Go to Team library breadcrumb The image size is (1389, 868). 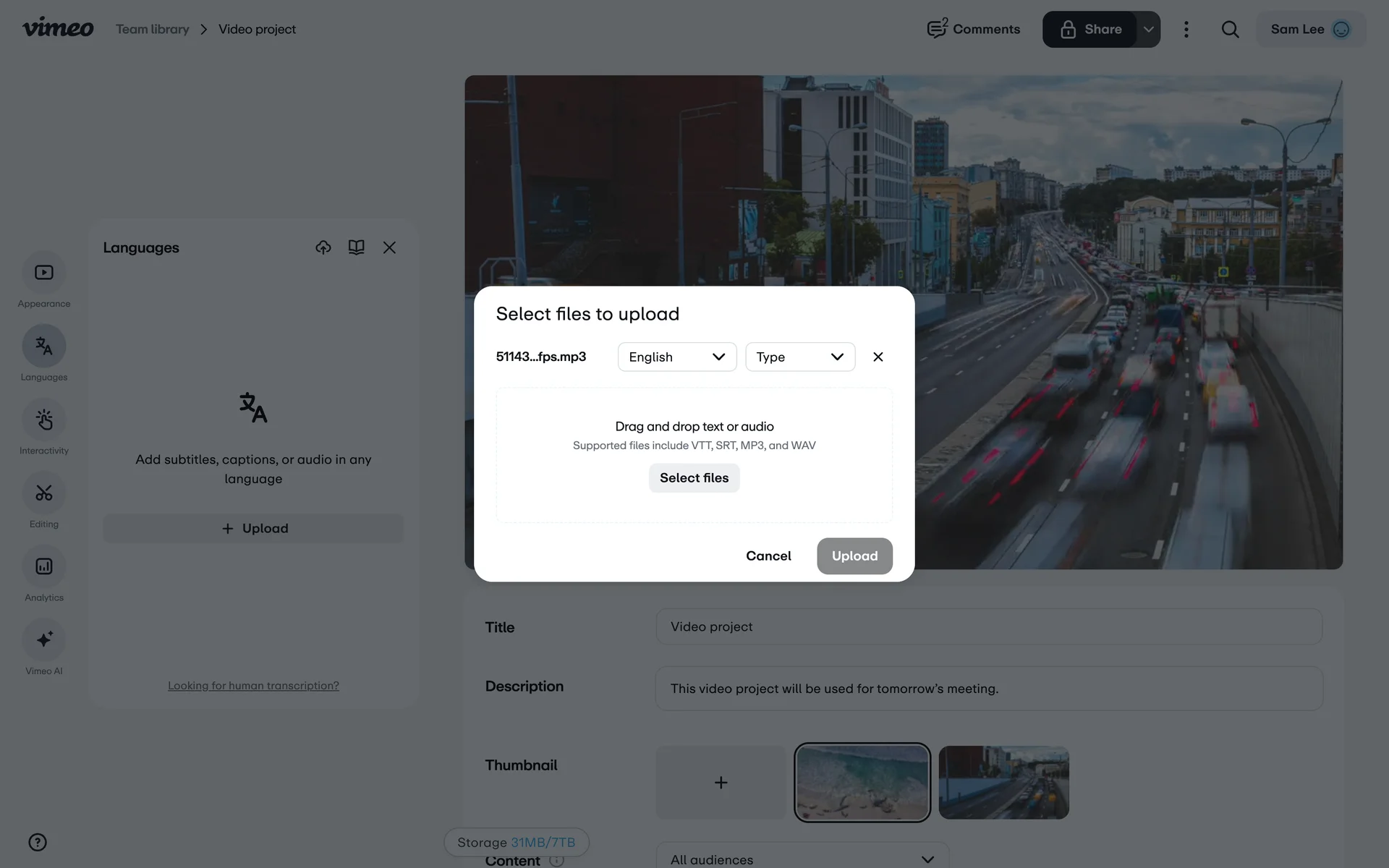[153, 29]
